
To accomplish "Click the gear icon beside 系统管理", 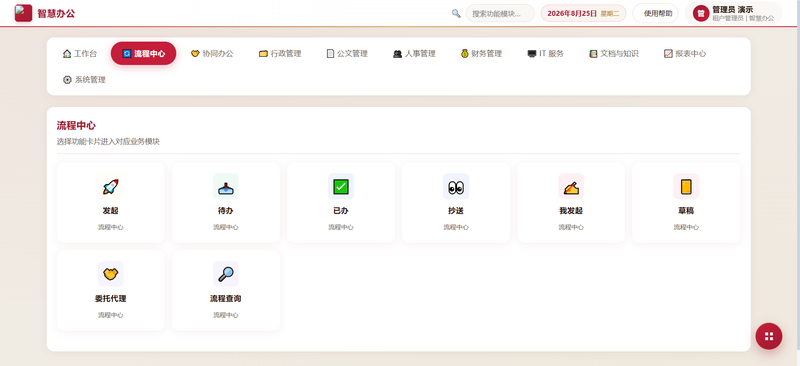I will coord(67,80).
